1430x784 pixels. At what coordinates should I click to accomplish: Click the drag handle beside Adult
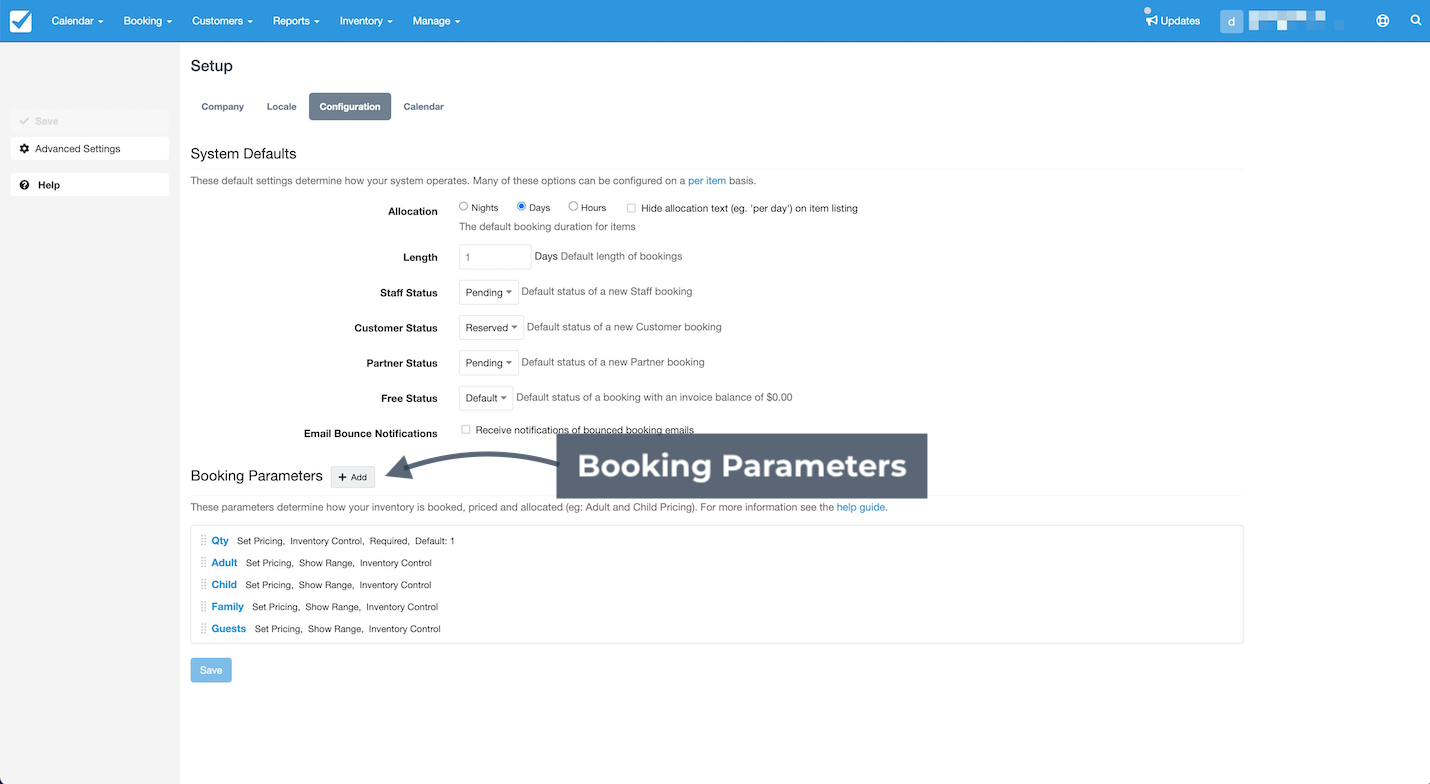coord(203,563)
